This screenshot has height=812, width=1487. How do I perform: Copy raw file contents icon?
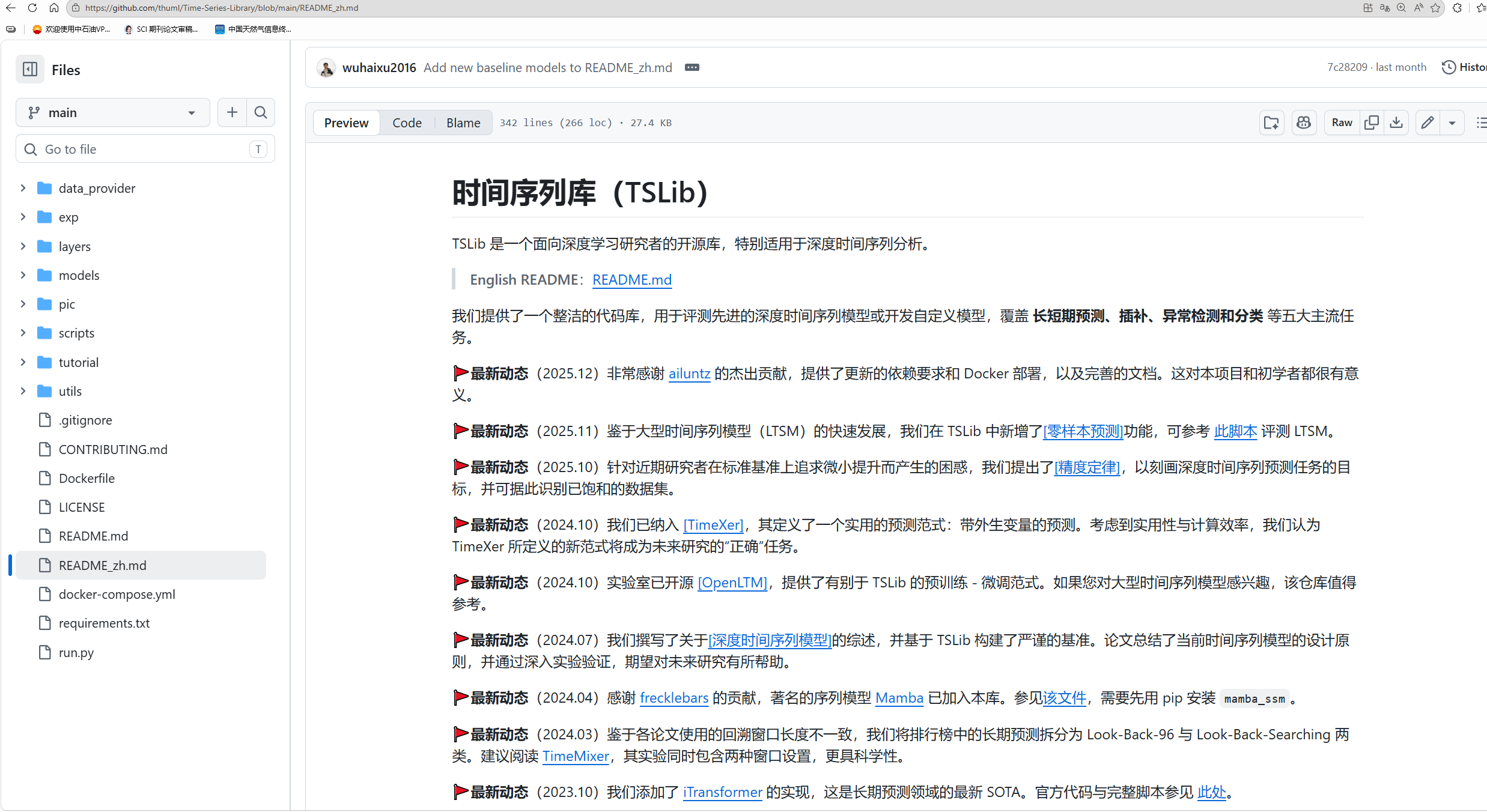click(x=1371, y=123)
